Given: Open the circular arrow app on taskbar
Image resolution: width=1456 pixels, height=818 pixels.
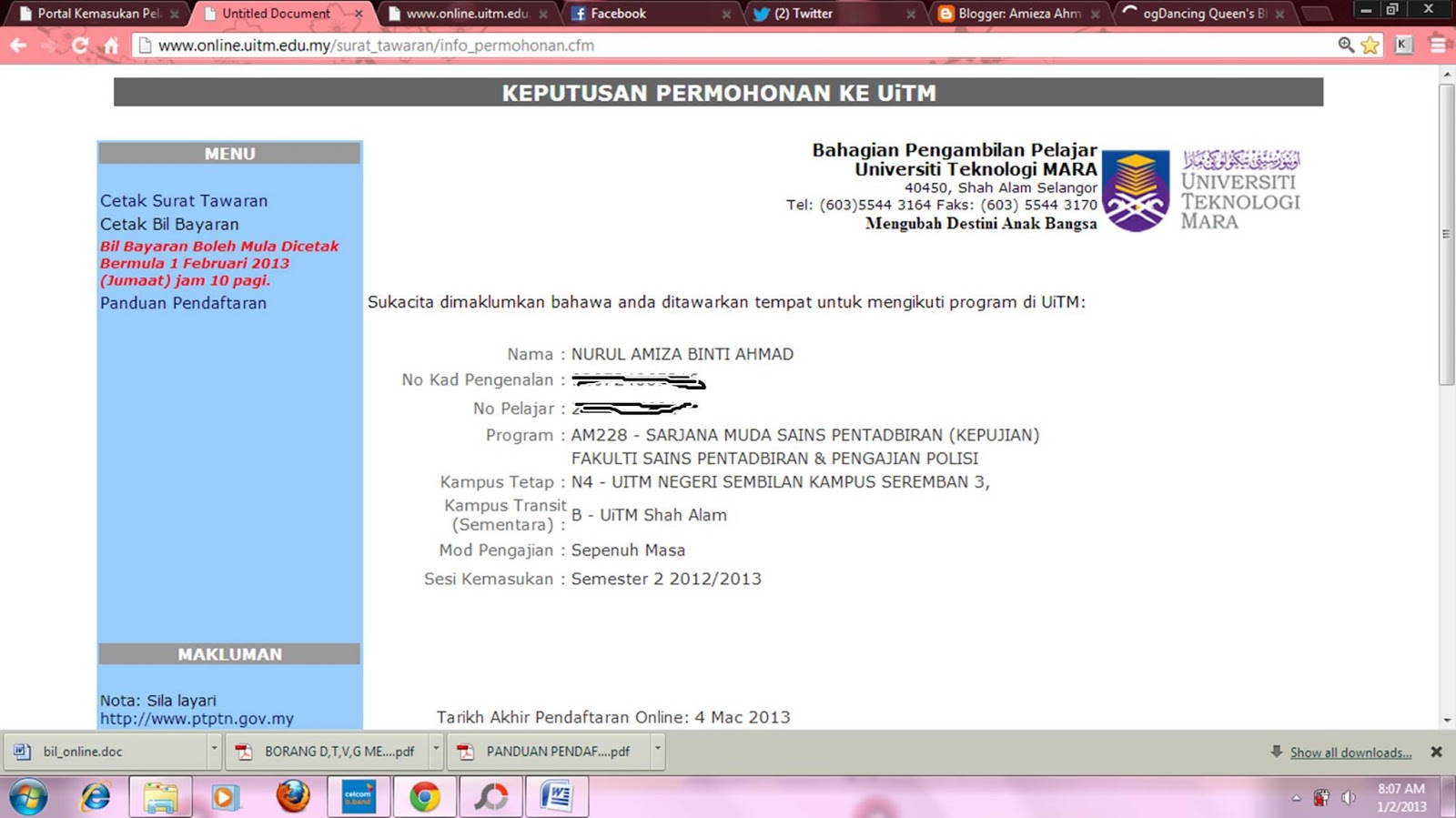Looking at the screenshot, I should [491, 798].
